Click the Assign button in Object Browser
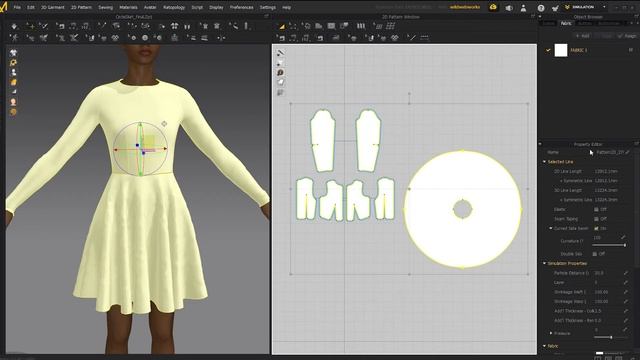640x360 pixels. 627,36
